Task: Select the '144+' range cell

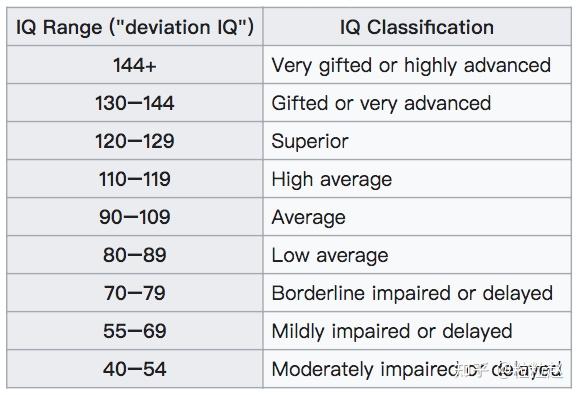Action: [x=135, y=65]
